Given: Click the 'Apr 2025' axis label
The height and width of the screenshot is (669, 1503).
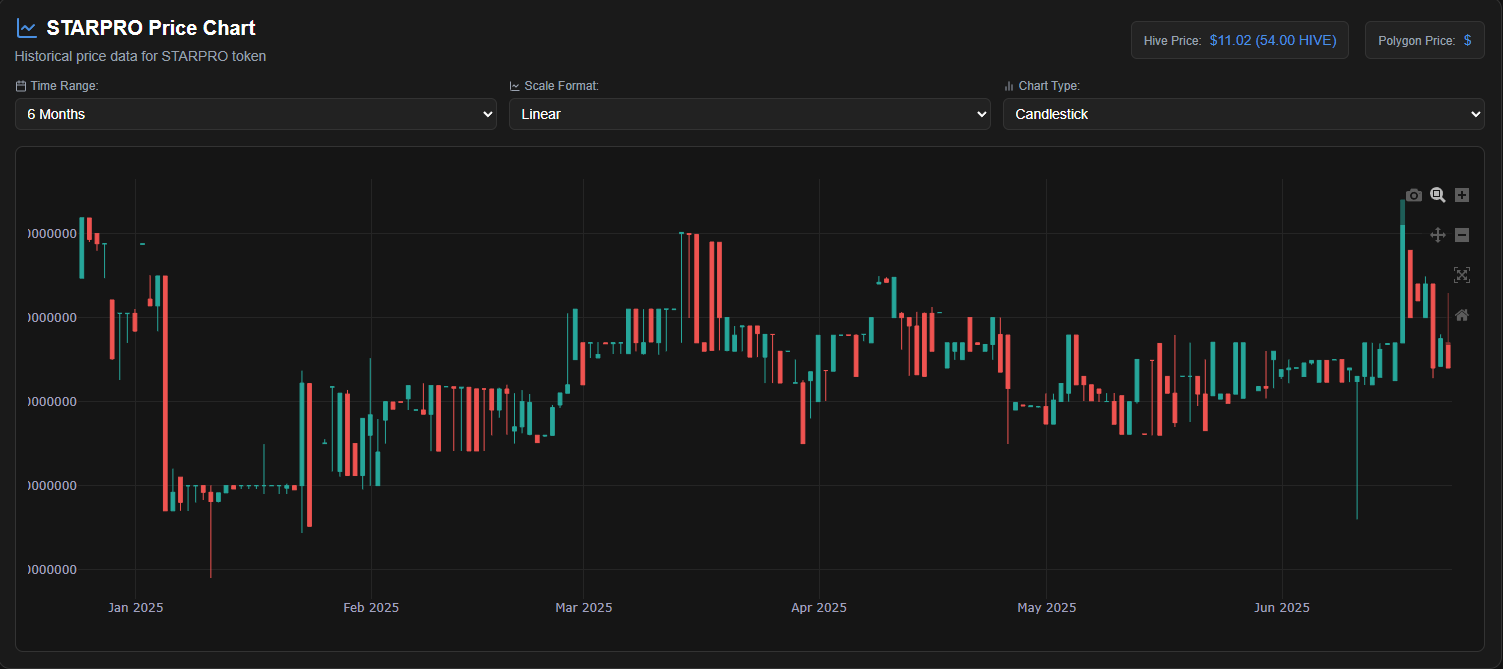Looking at the screenshot, I should coord(819,608).
